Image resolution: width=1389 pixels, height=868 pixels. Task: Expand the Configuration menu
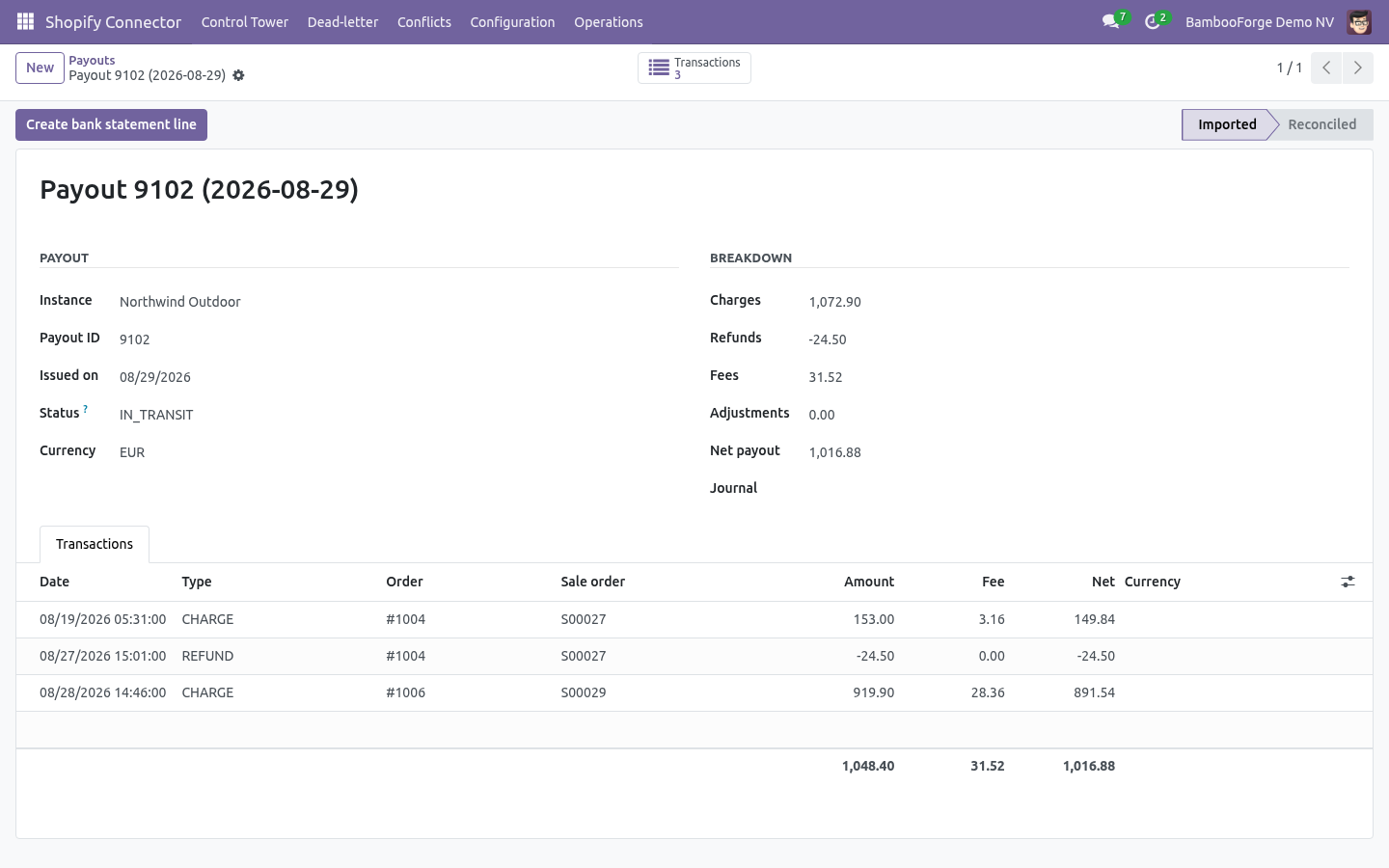pyautogui.click(x=512, y=22)
